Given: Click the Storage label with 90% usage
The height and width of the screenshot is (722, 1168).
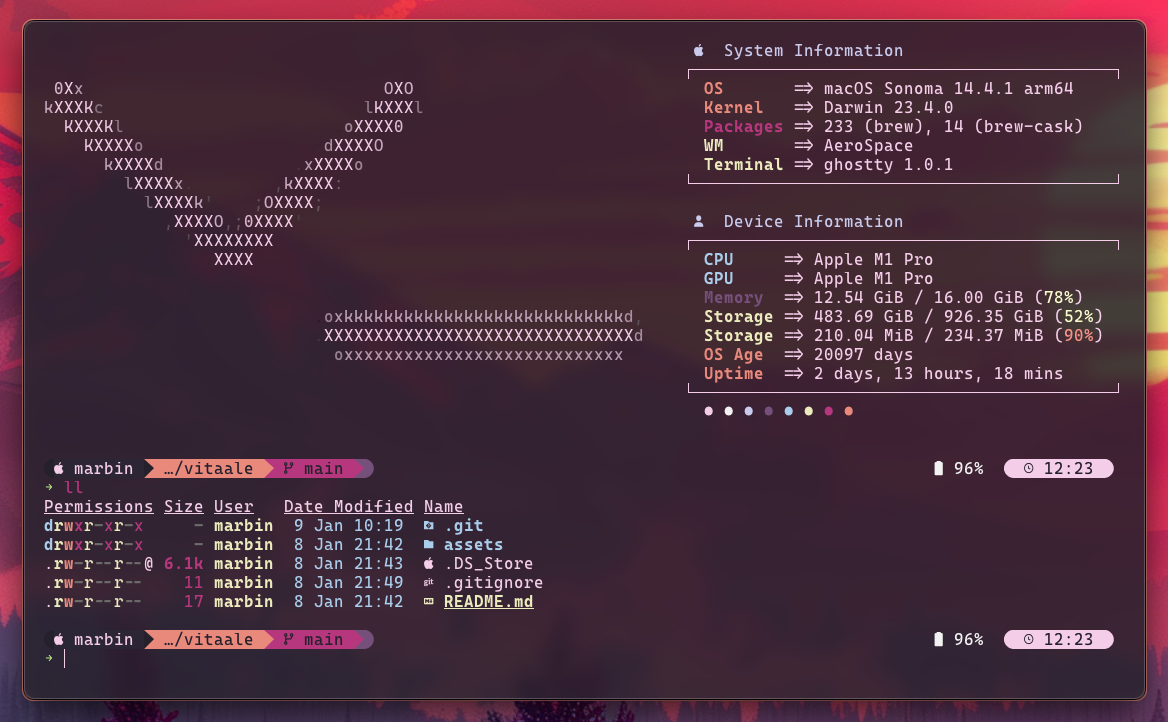Looking at the screenshot, I should click(x=738, y=335).
